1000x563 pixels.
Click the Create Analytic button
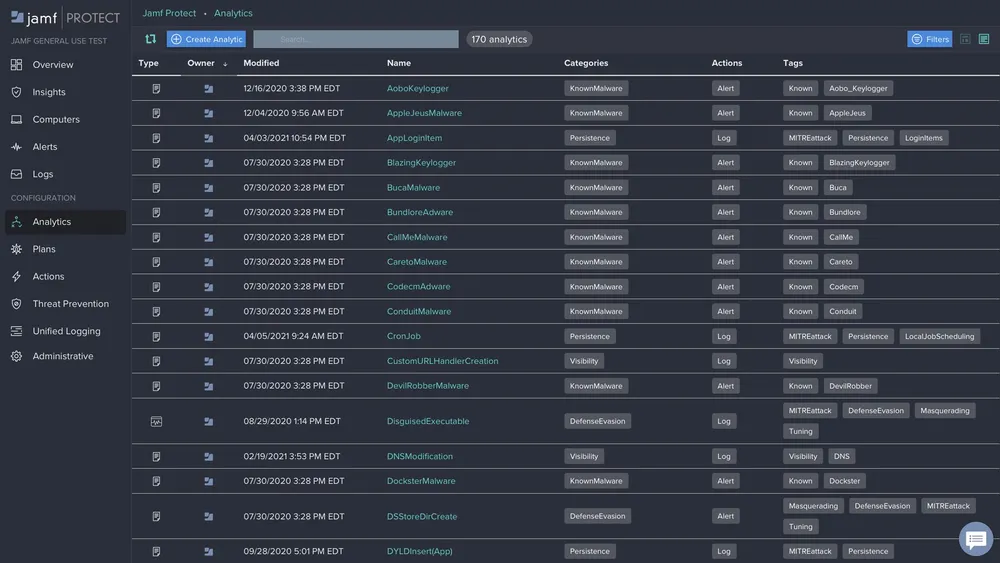[x=206, y=39]
